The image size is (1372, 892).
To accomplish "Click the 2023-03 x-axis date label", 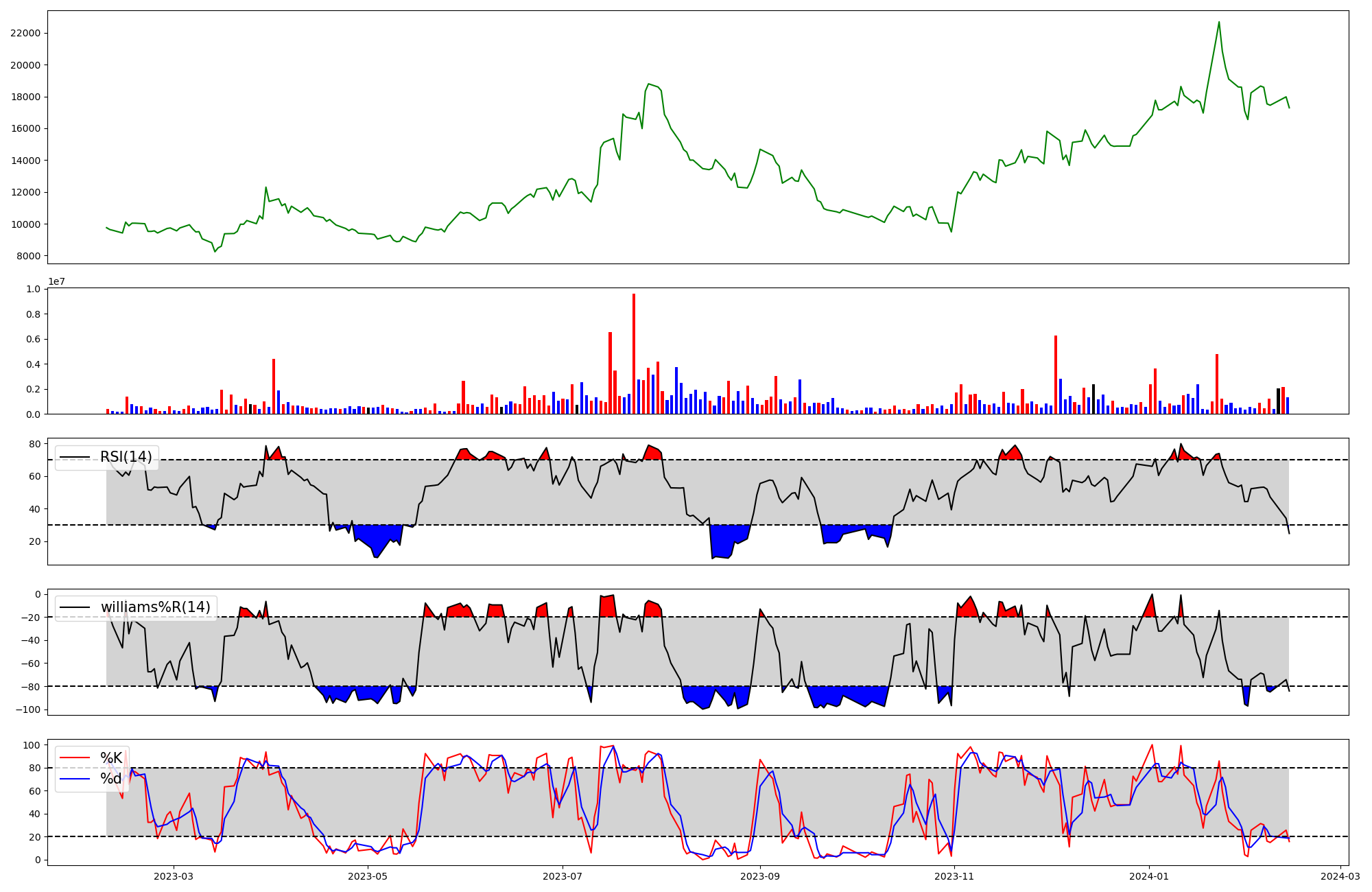I will pos(174,876).
